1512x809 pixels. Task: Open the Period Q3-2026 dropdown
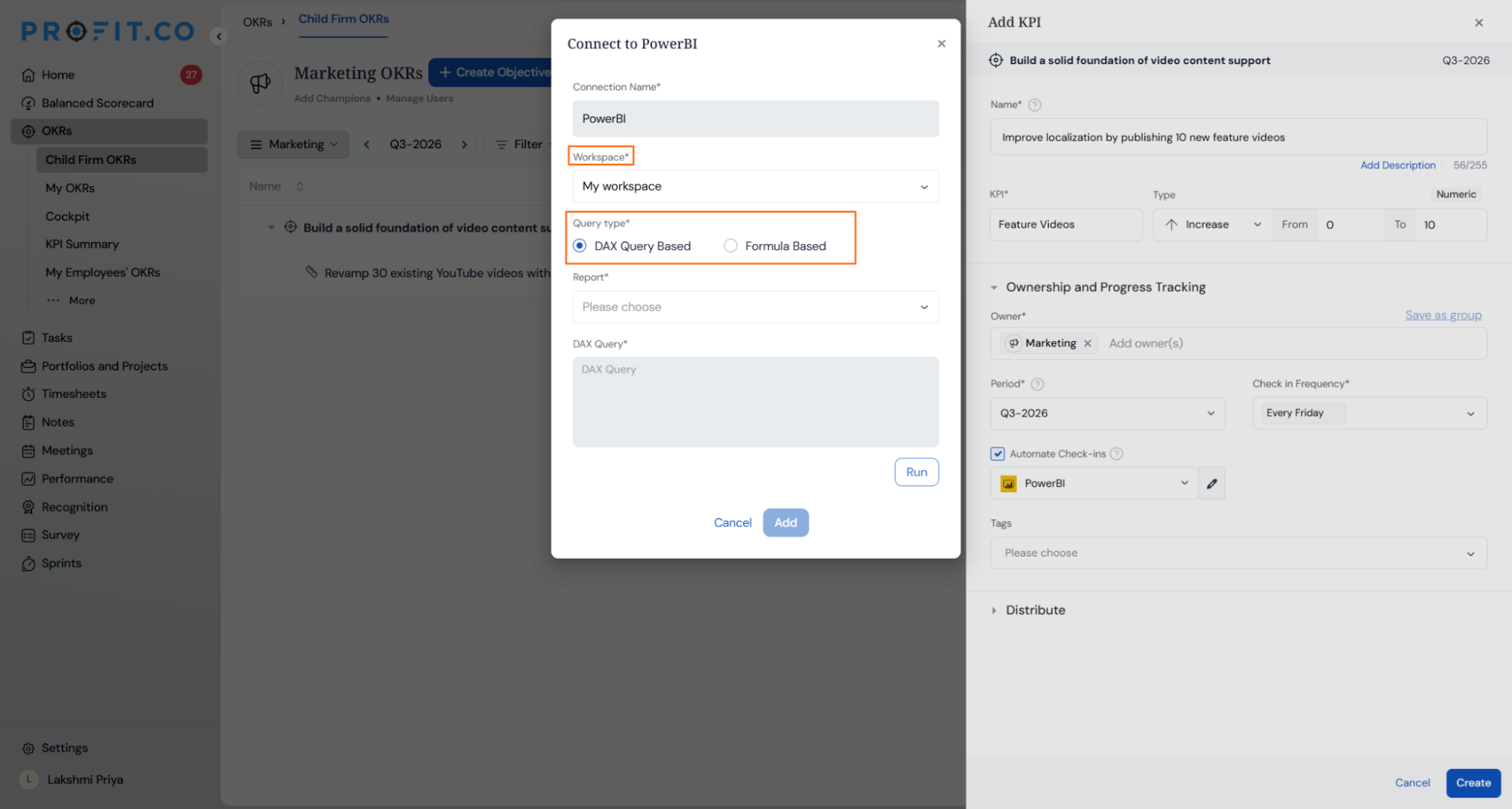[1107, 414]
